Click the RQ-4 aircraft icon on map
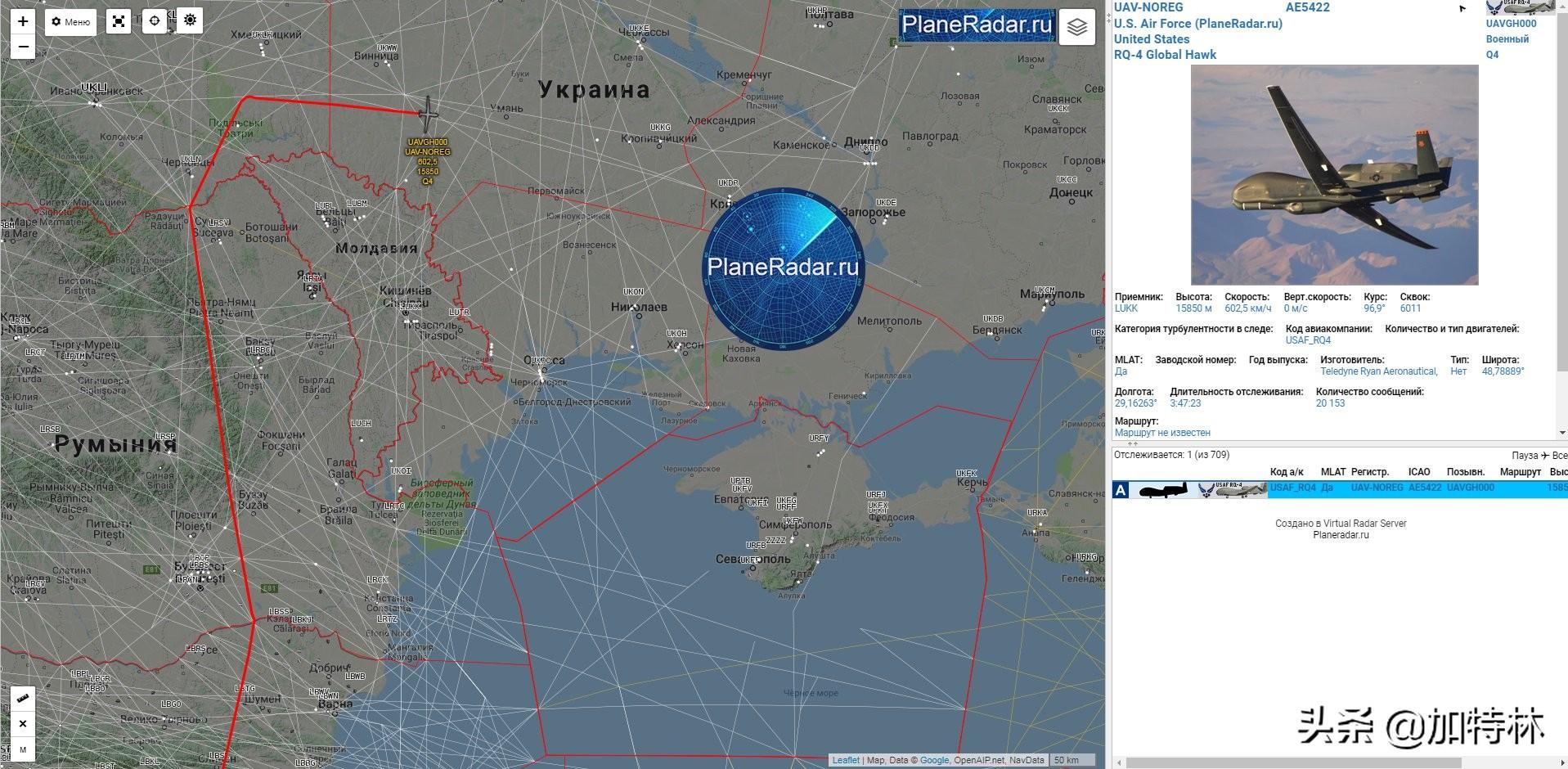Screen dimensions: 1568x769 tap(428, 115)
